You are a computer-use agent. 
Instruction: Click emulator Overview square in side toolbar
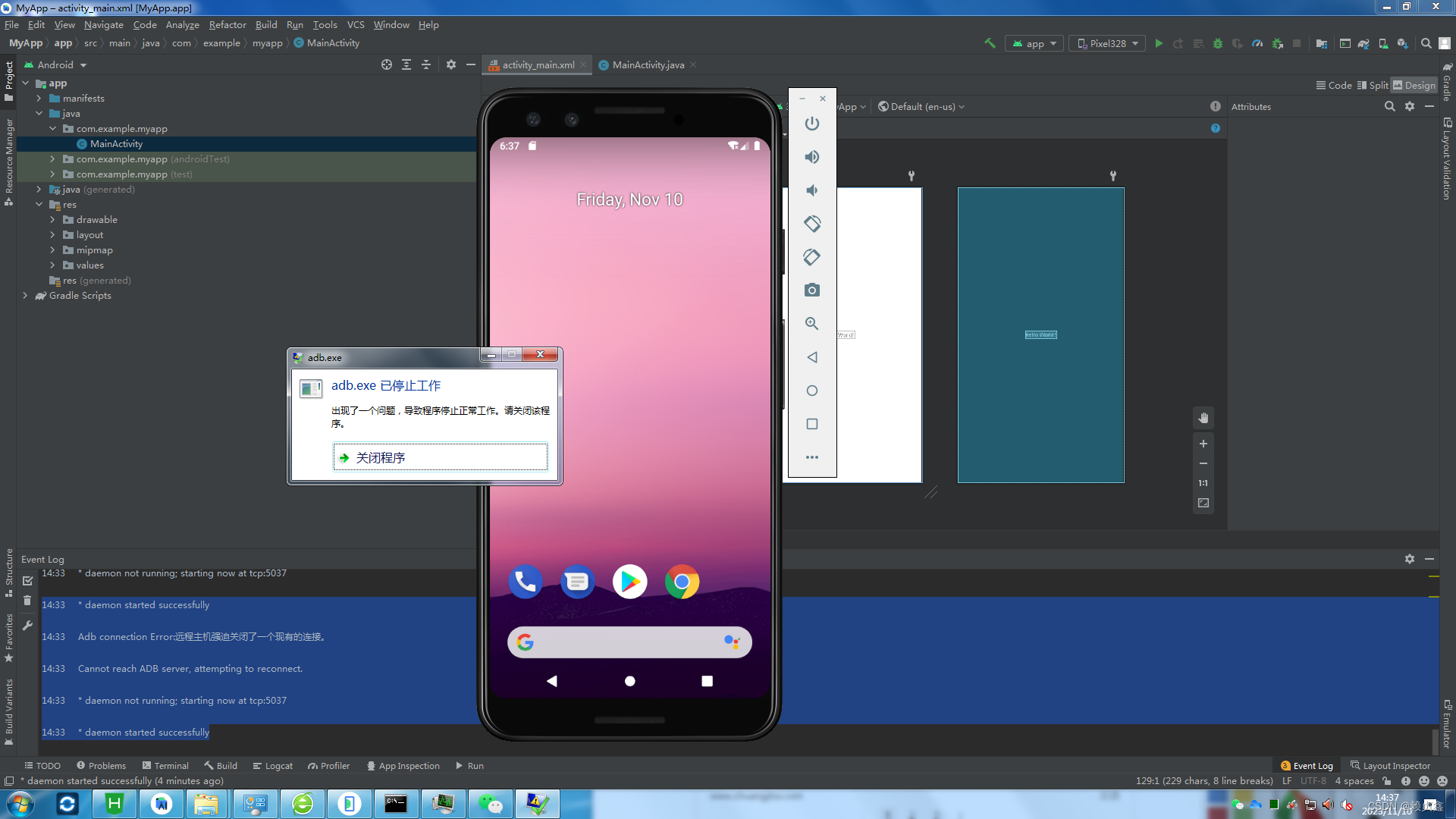tap(811, 424)
